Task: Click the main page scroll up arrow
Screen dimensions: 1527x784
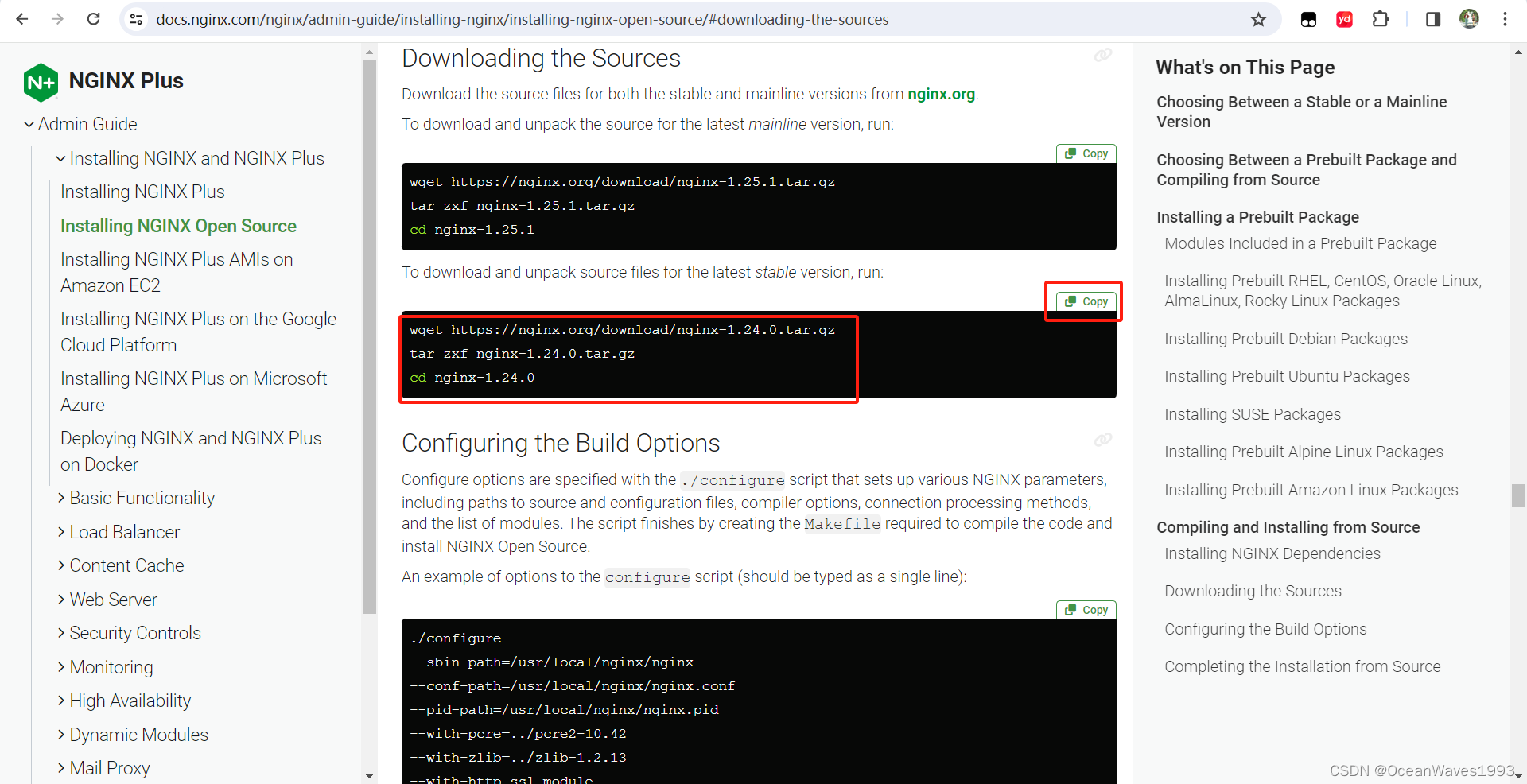Action: (1518, 52)
